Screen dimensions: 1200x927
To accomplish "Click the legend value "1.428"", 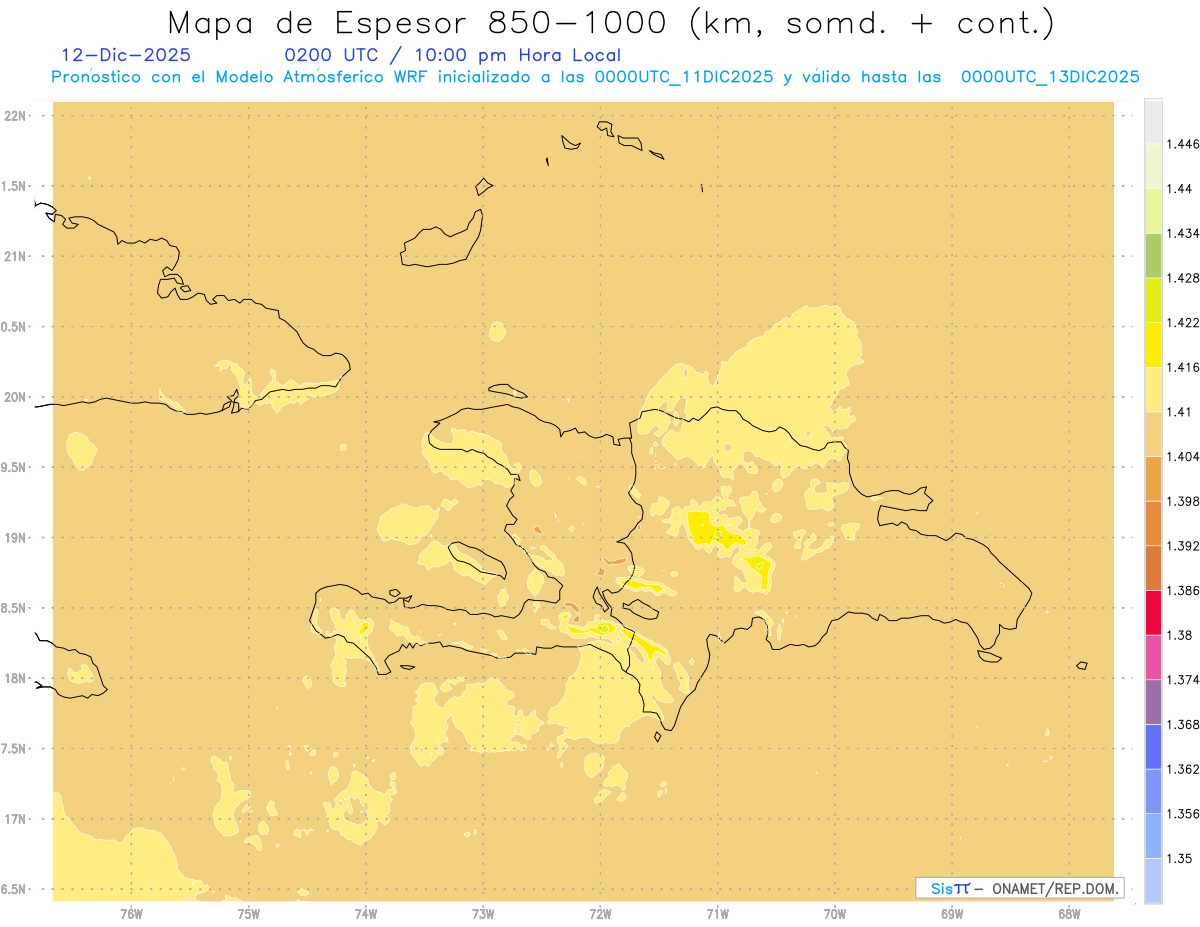I will click(1184, 278).
